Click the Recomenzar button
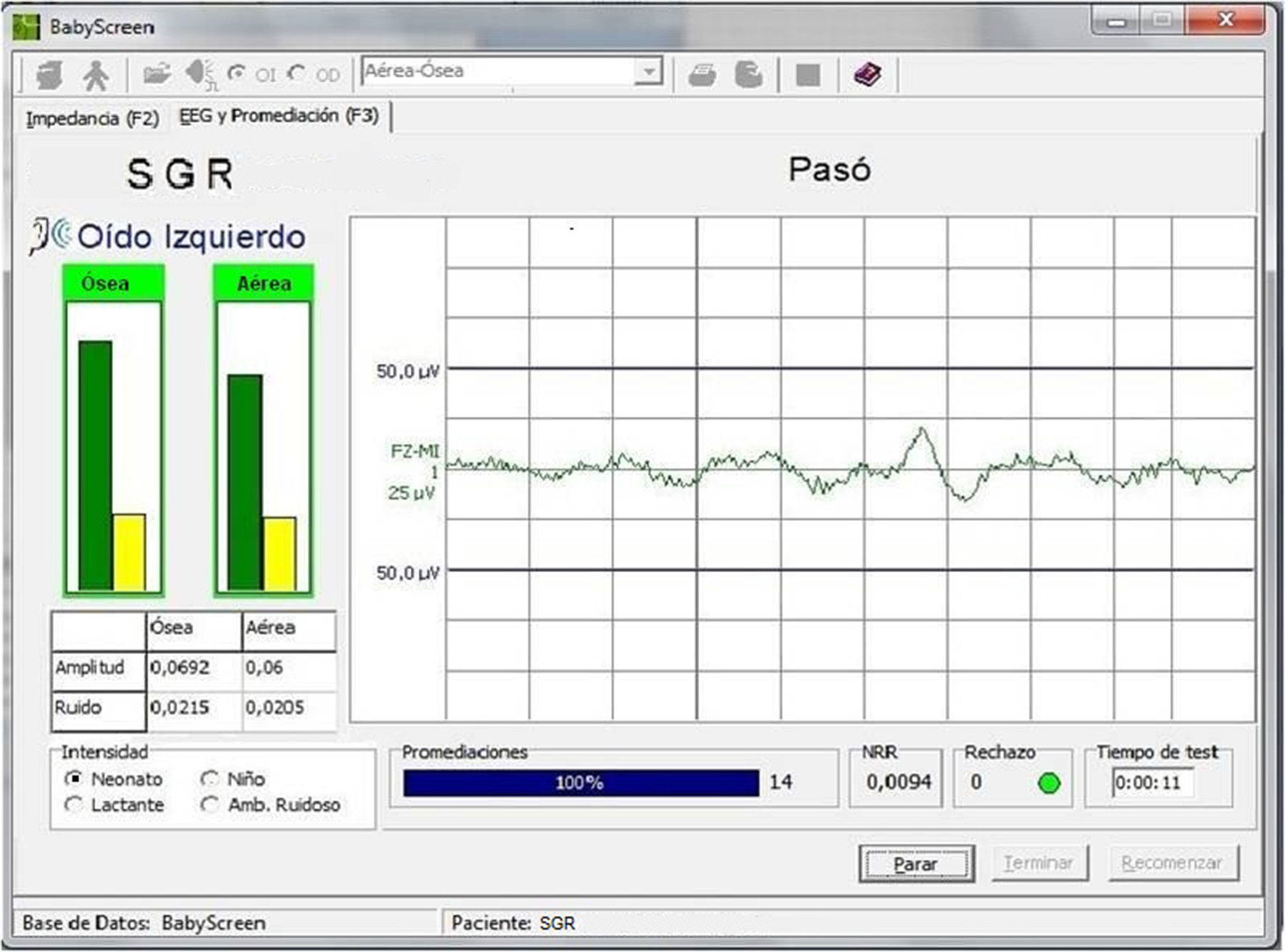The width and height of the screenshot is (1288, 952). [1171, 863]
